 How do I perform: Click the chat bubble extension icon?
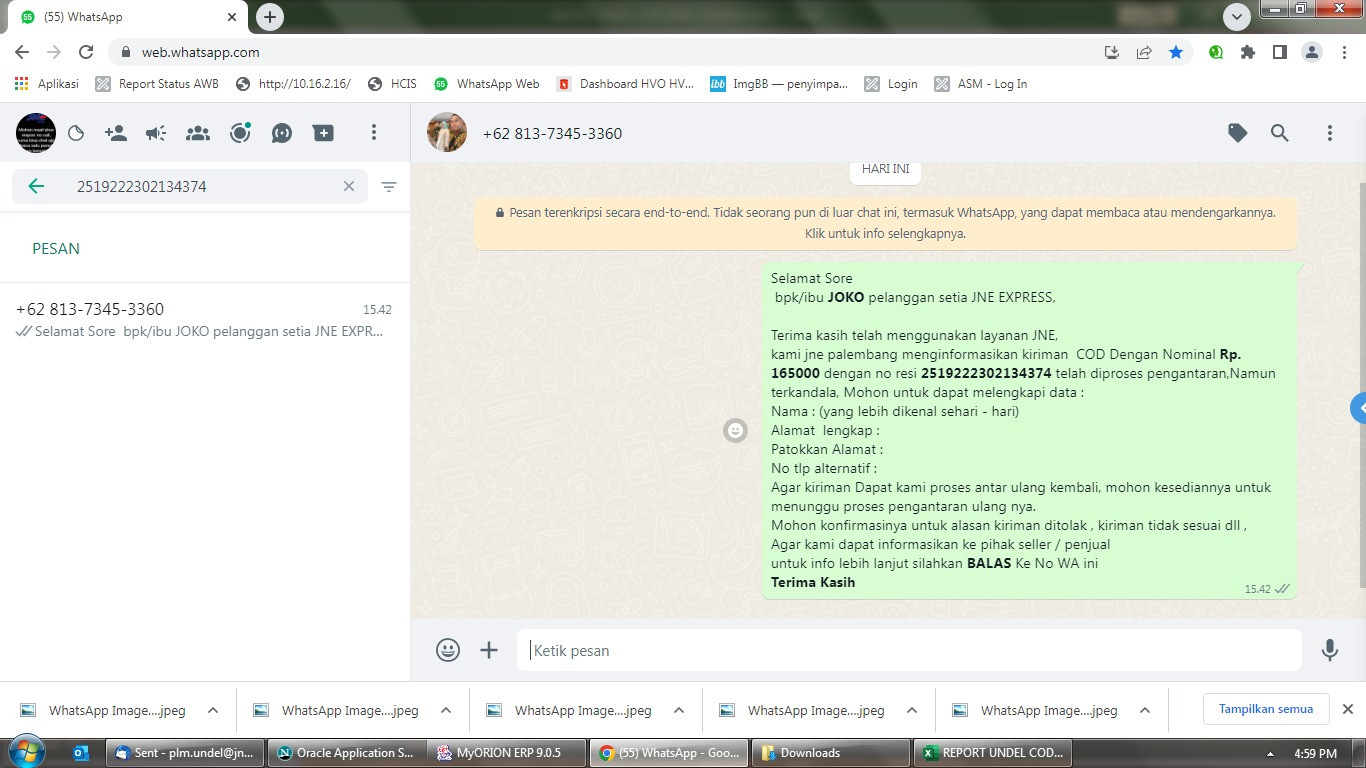282,133
